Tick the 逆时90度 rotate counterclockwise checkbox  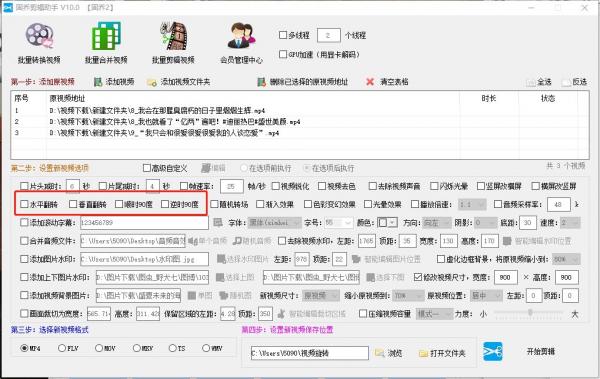[165, 204]
